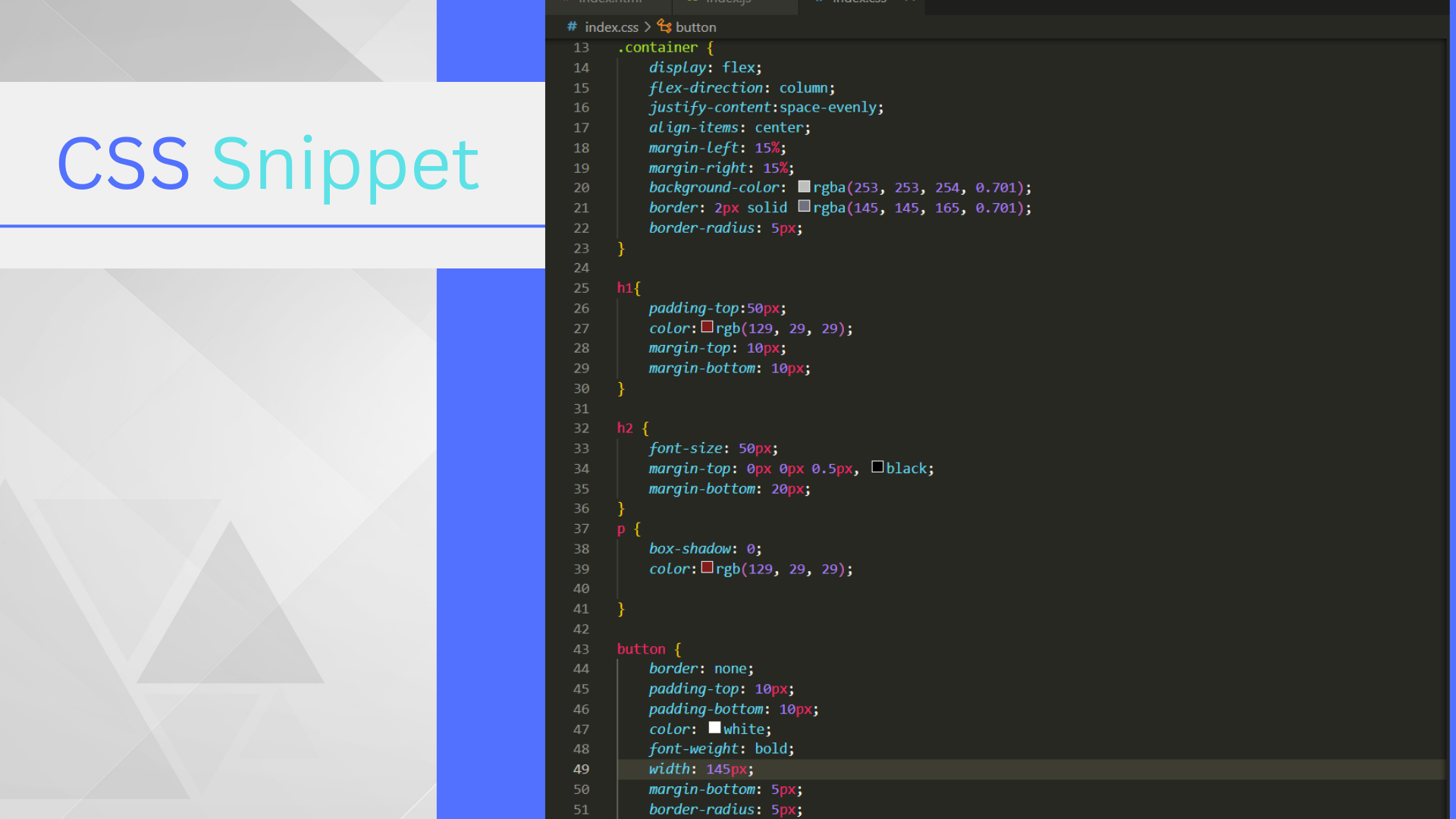Click the white color swatch in button rule
Screen dimensions: 1456x819
click(x=714, y=728)
